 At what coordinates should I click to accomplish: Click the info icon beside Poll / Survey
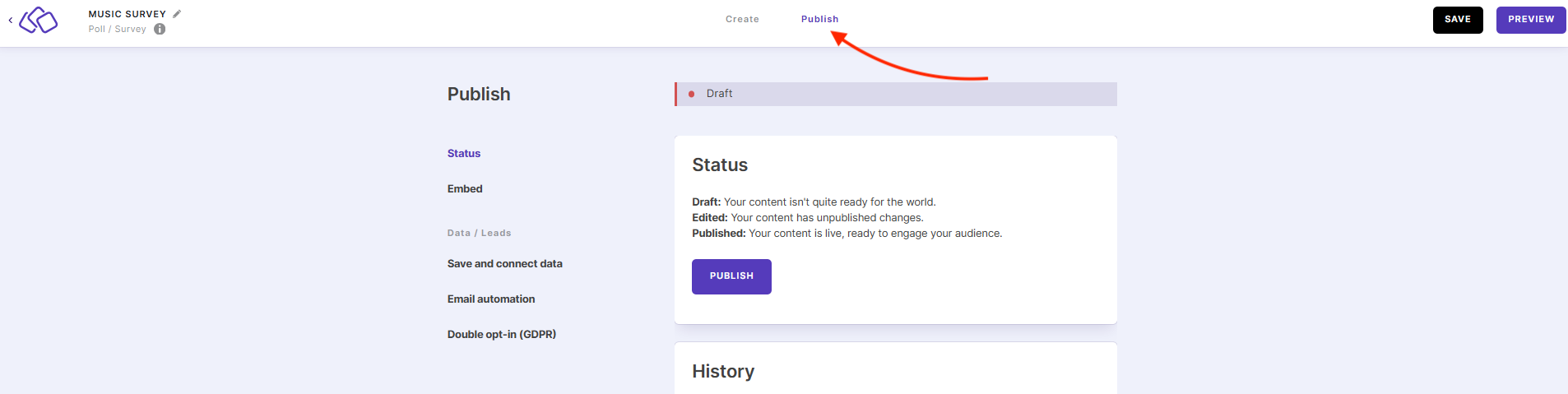tap(160, 29)
